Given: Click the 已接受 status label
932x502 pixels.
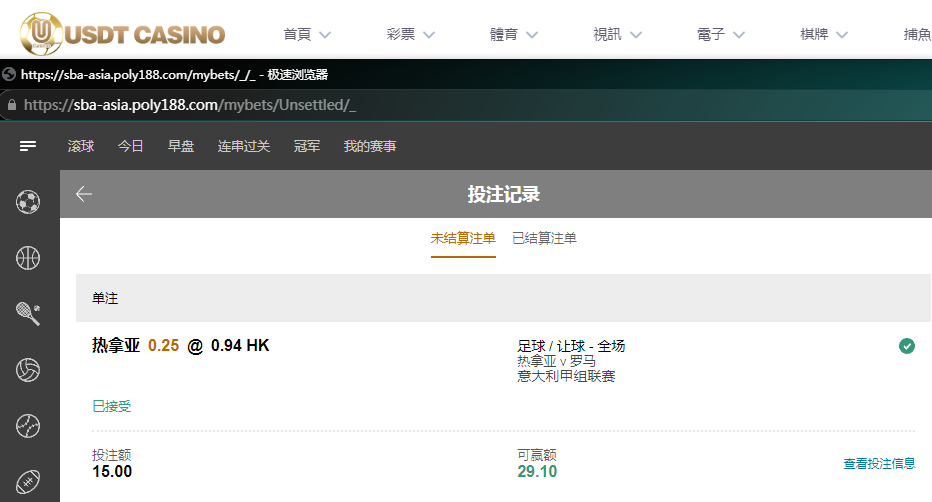Looking at the screenshot, I should pos(112,406).
